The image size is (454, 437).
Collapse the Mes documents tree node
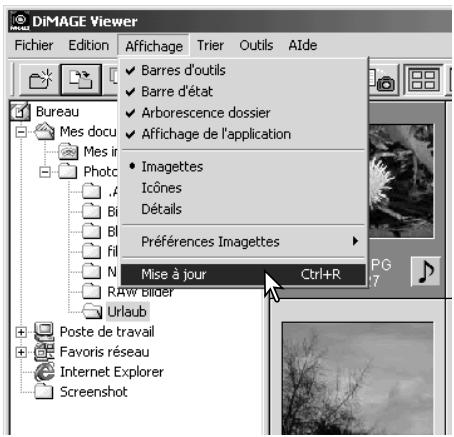click(21, 132)
